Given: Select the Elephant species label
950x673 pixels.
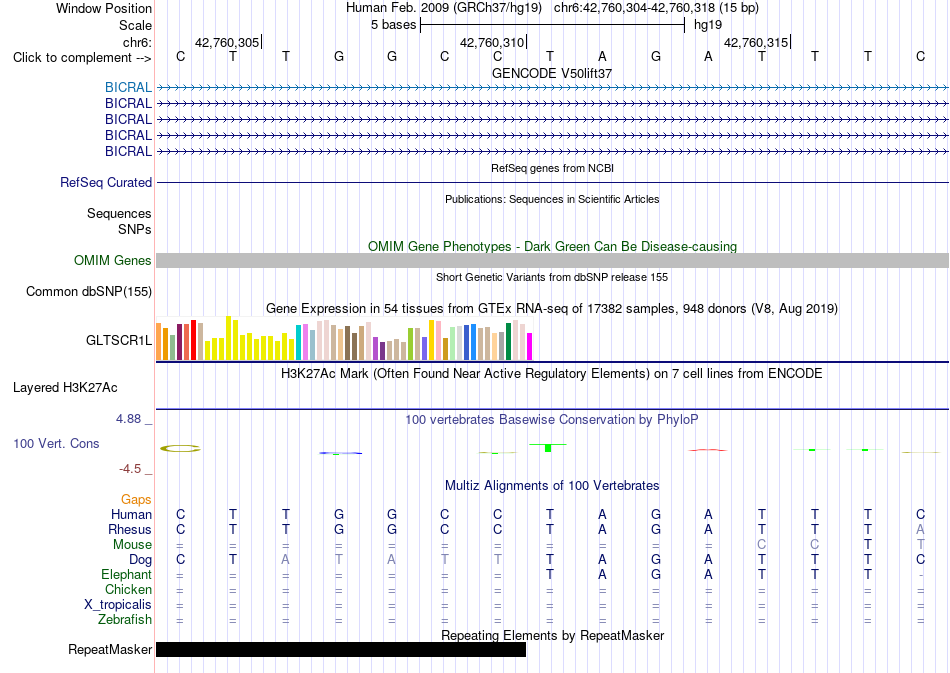Looking at the screenshot, I should coord(127,574).
